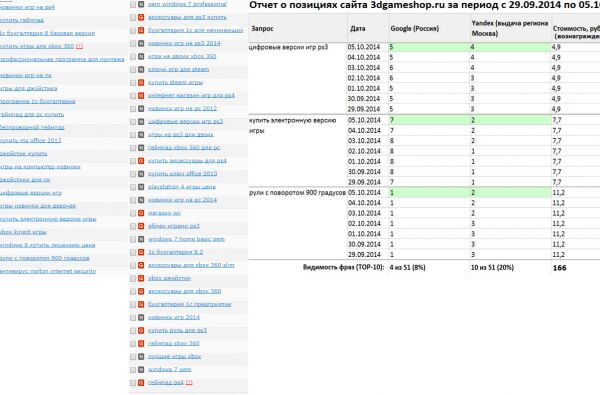Open the купить геймпад link
The width and height of the screenshot is (600, 395).
[21, 20]
